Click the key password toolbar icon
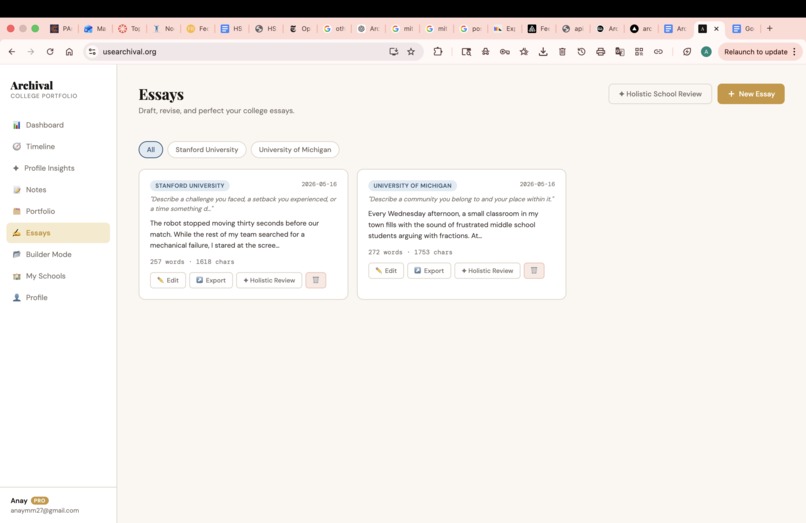 pyautogui.click(x=505, y=52)
